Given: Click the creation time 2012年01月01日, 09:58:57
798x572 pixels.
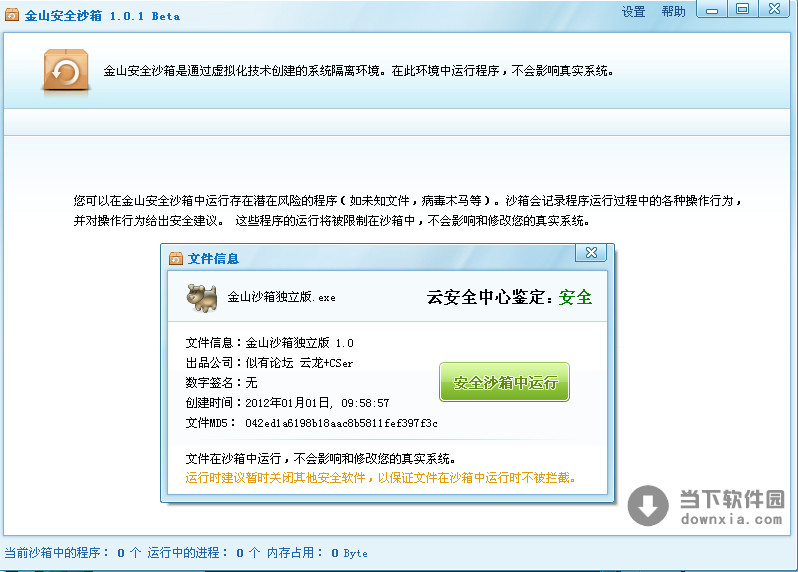Looking at the screenshot, I should click(x=317, y=403).
